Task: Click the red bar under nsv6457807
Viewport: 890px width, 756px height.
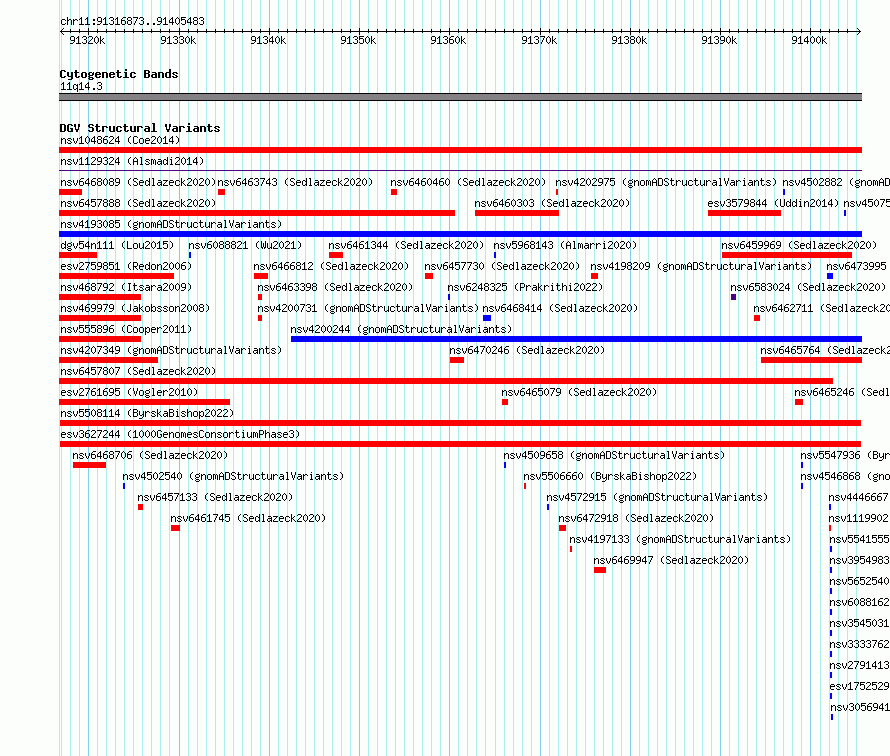Action: click(x=446, y=381)
